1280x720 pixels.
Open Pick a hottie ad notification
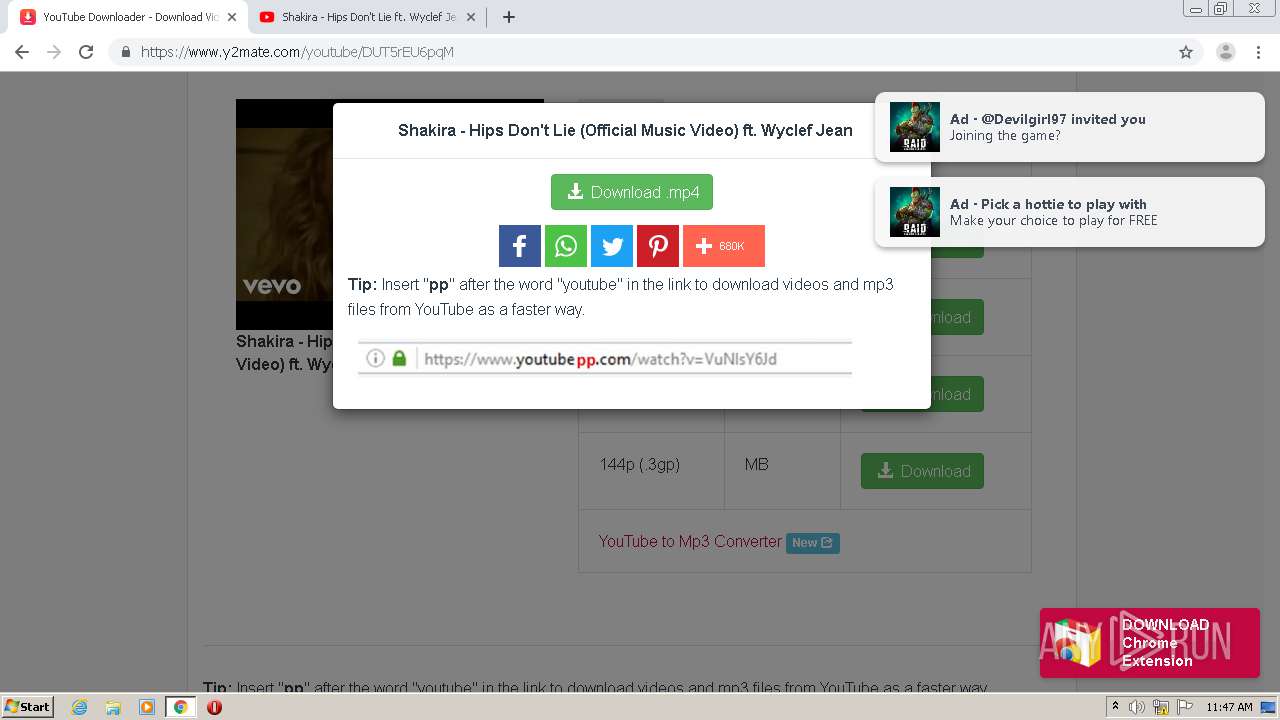tap(1069, 212)
